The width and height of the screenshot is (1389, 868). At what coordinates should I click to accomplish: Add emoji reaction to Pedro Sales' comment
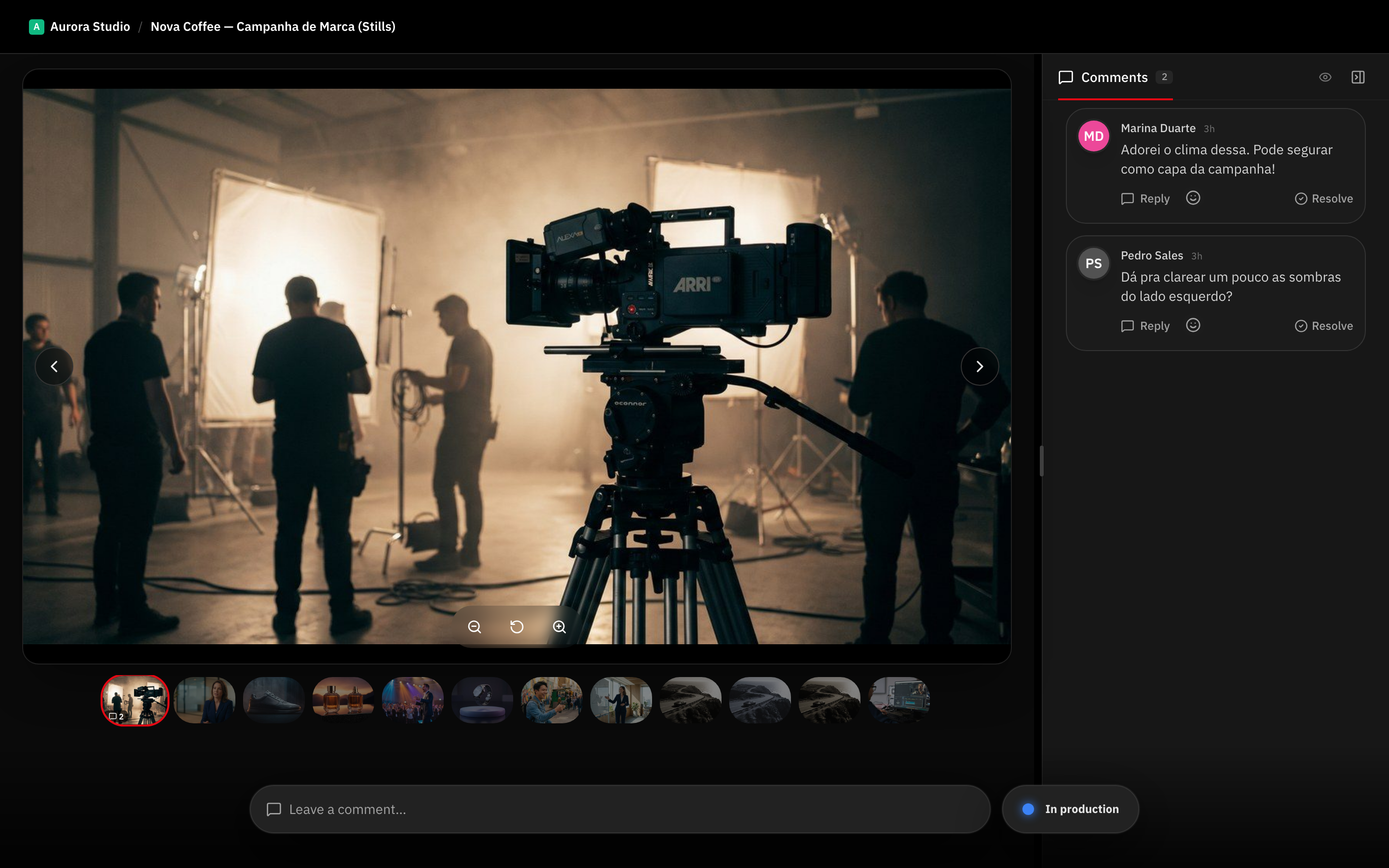click(x=1193, y=325)
